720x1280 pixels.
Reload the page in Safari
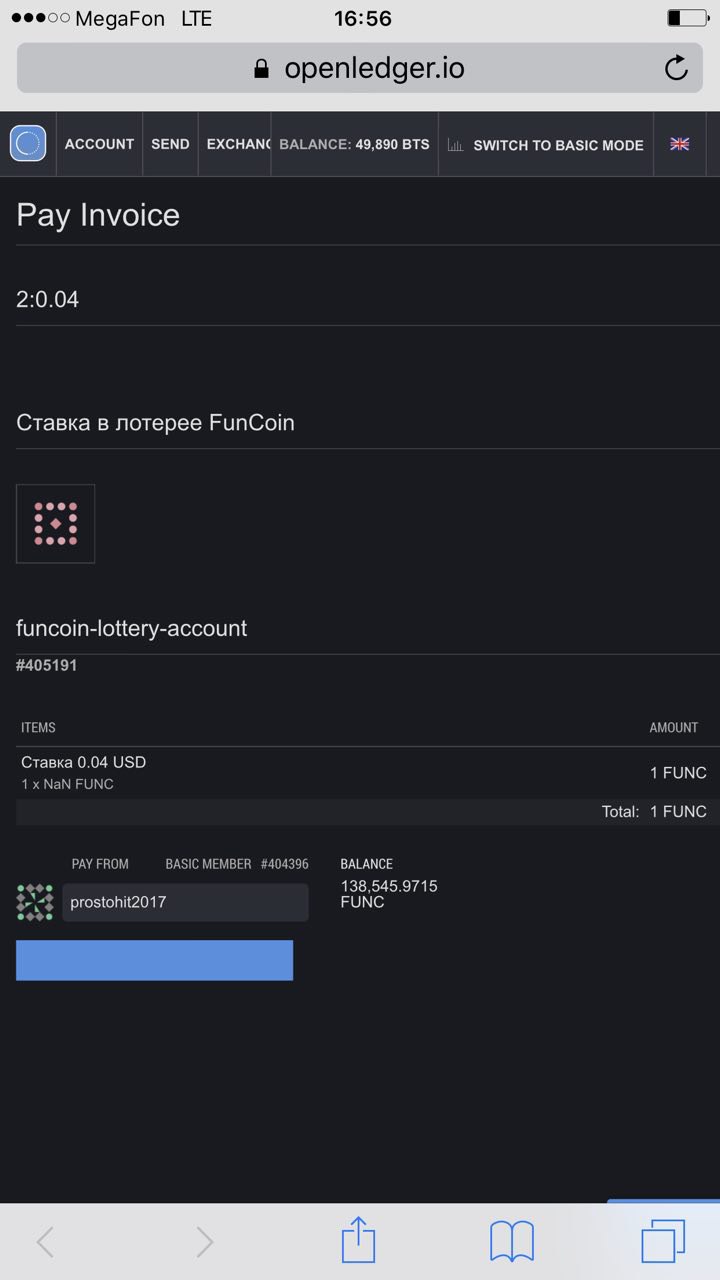[676, 68]
